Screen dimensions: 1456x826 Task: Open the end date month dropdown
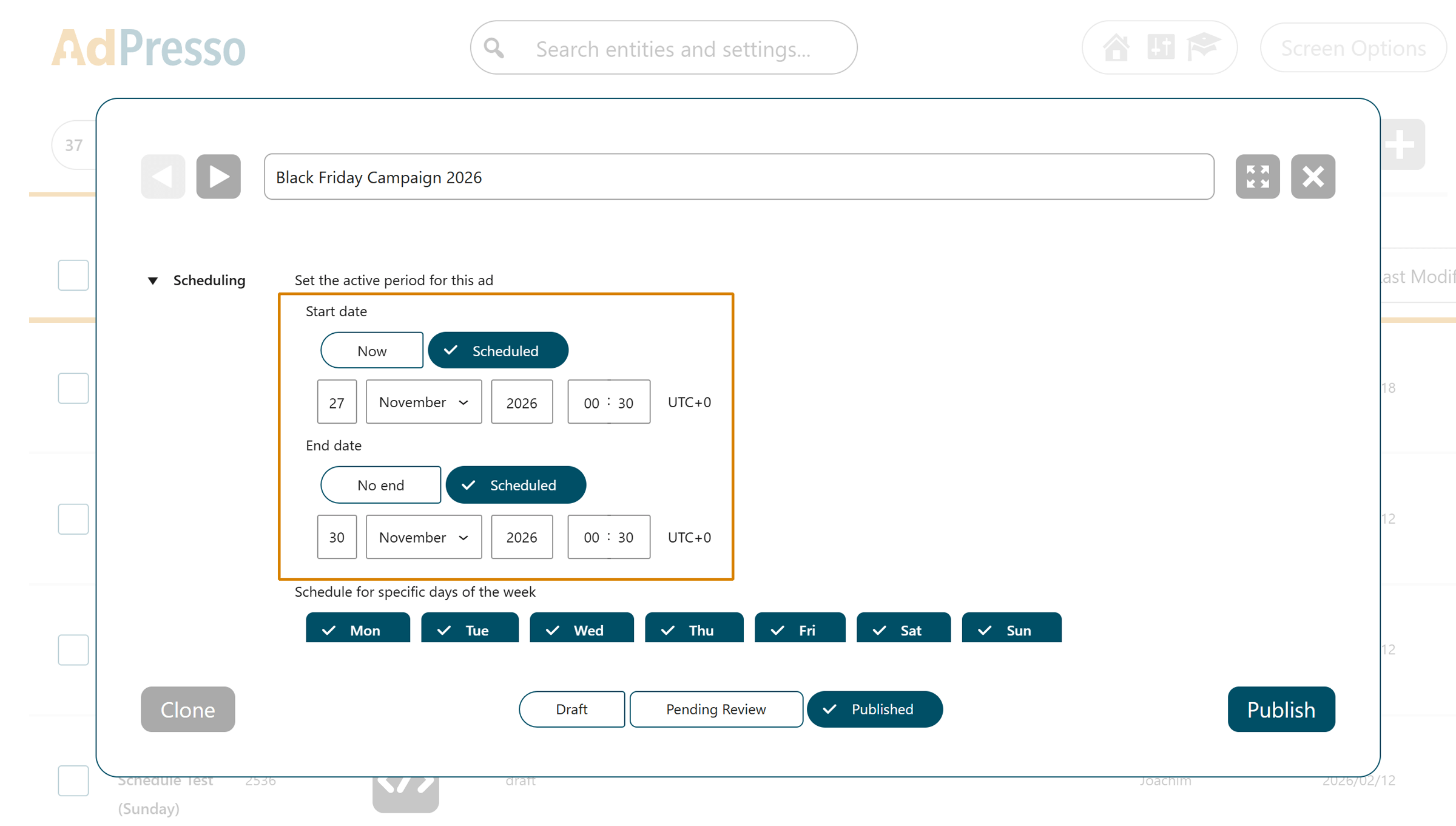[423, 537]
